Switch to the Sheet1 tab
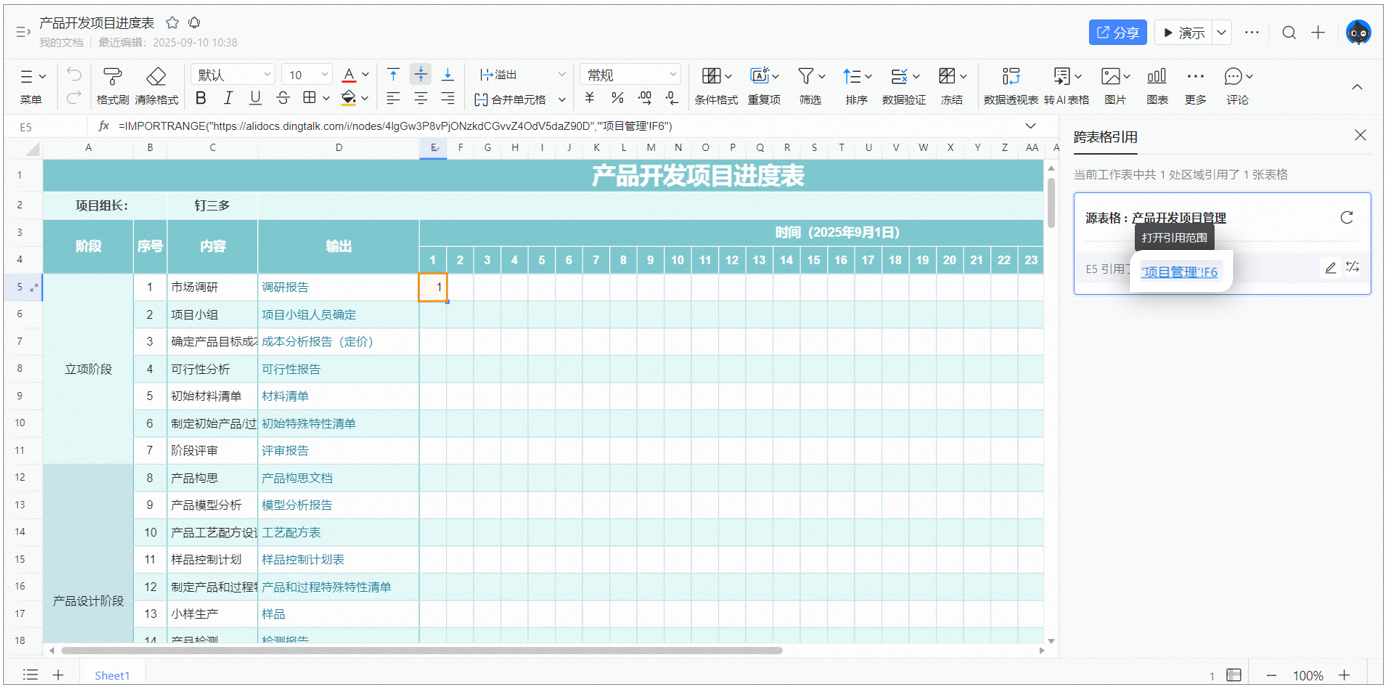This screenshot has width=1387, height=688. point(112,676)
